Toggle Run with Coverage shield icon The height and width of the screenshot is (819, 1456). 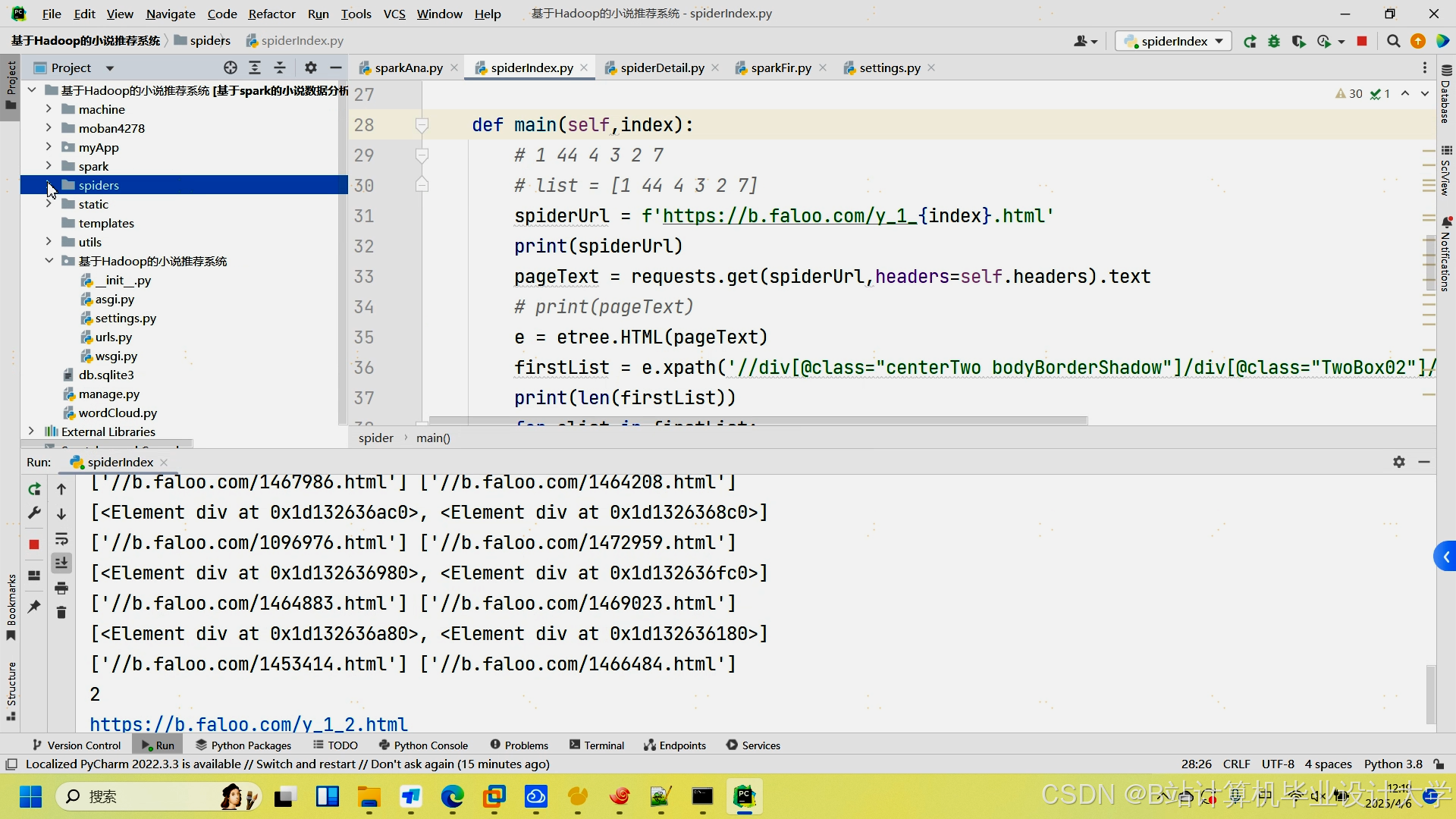[1299, 41]
